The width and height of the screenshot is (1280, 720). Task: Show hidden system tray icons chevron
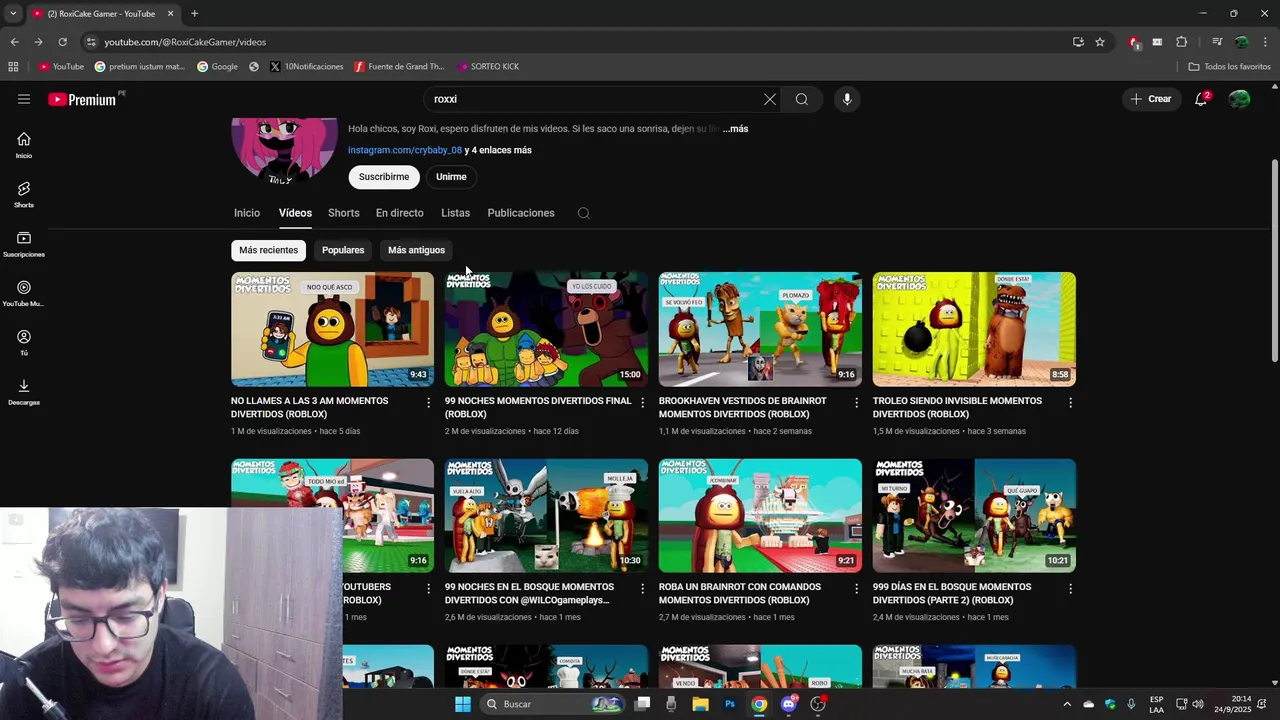pyautogui.click(x=1067, y=704)
